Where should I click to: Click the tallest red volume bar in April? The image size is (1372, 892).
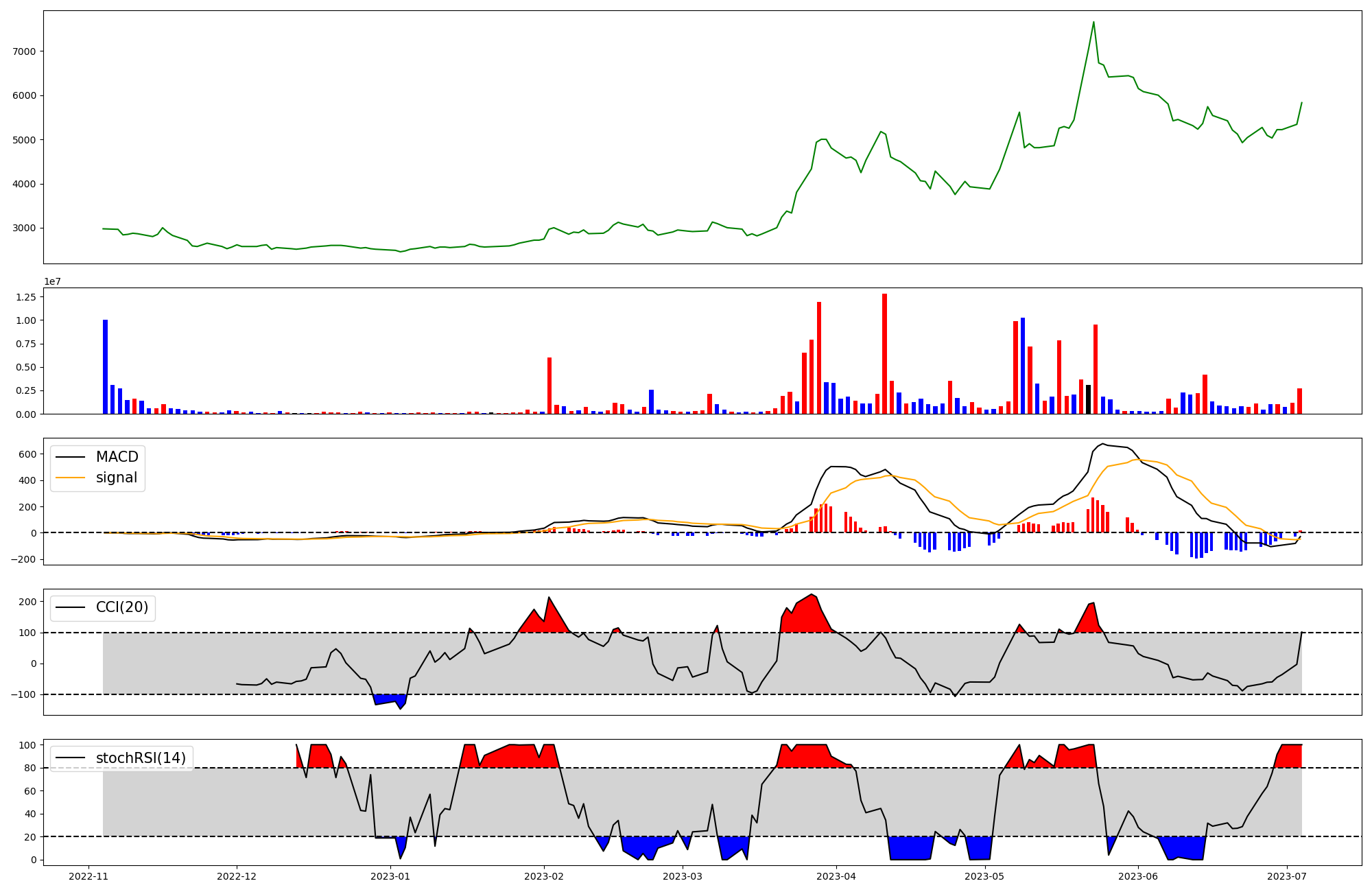(x=884, y=353)
